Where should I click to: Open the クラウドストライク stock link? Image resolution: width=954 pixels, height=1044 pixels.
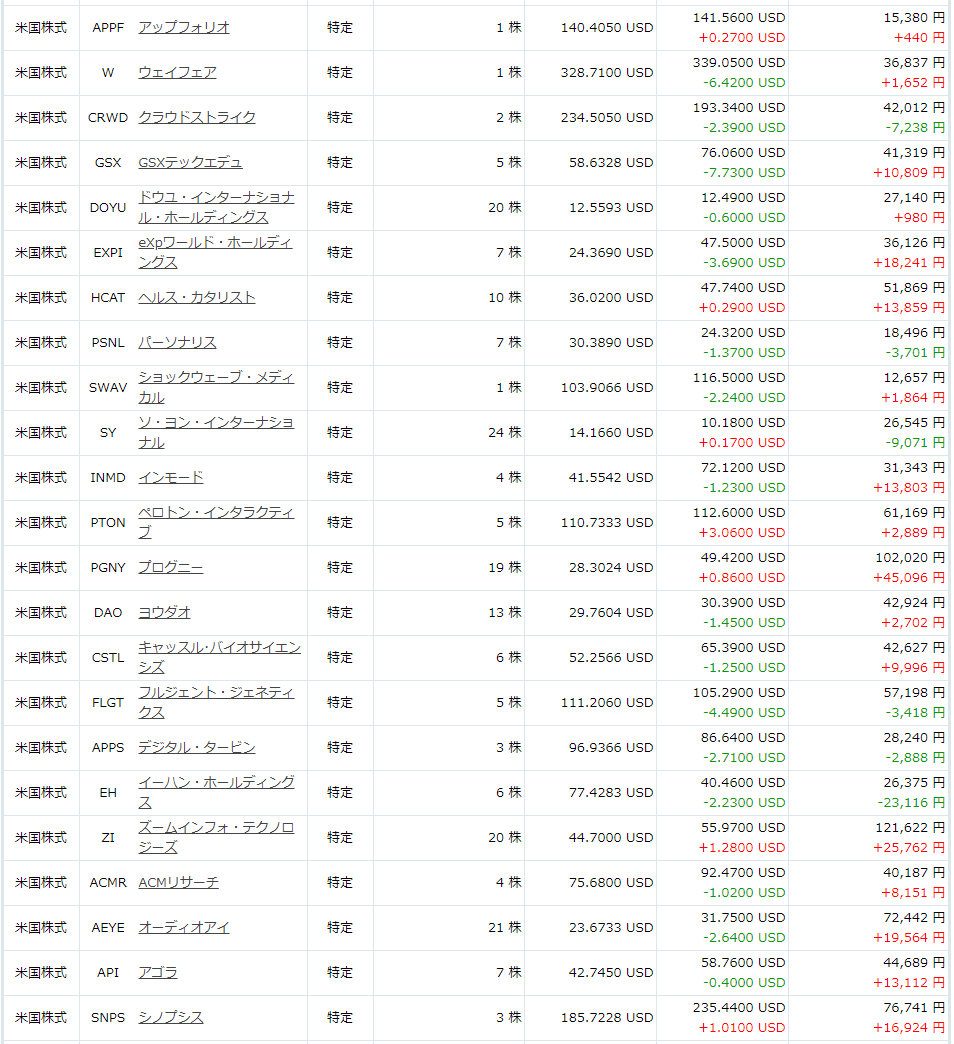pyautogui.click(x=197, y=117)
